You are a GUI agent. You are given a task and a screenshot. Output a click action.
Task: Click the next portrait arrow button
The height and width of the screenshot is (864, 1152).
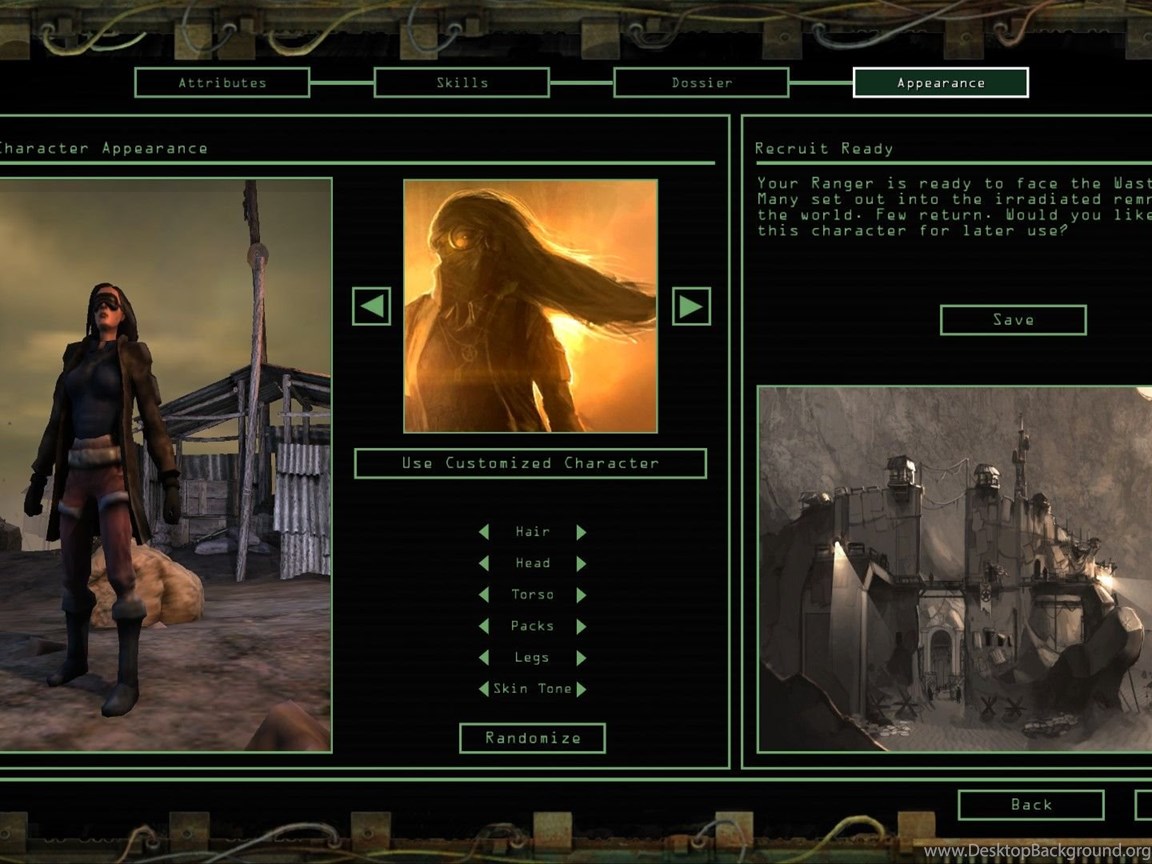pos(691,306)
